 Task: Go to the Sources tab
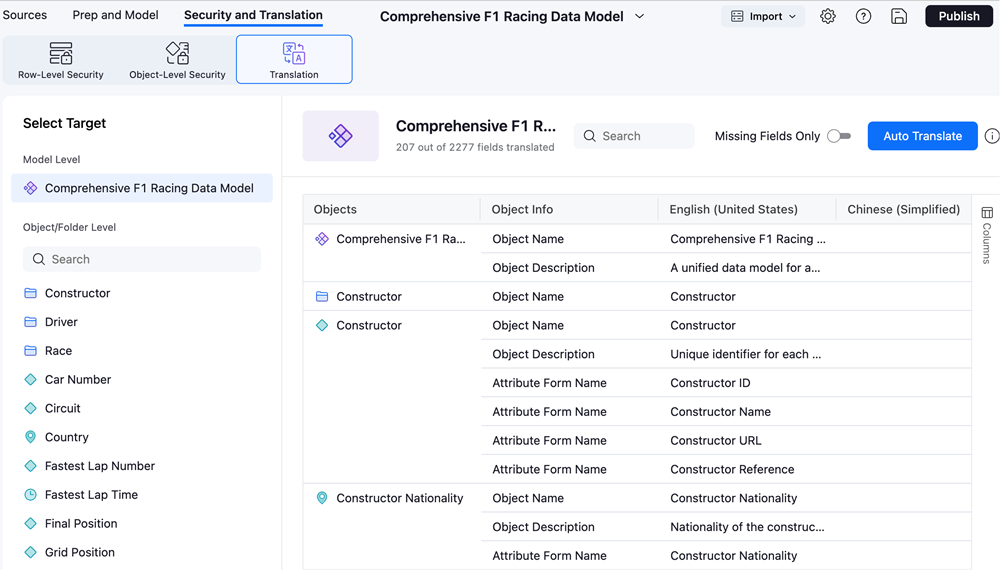pos(25,15)
